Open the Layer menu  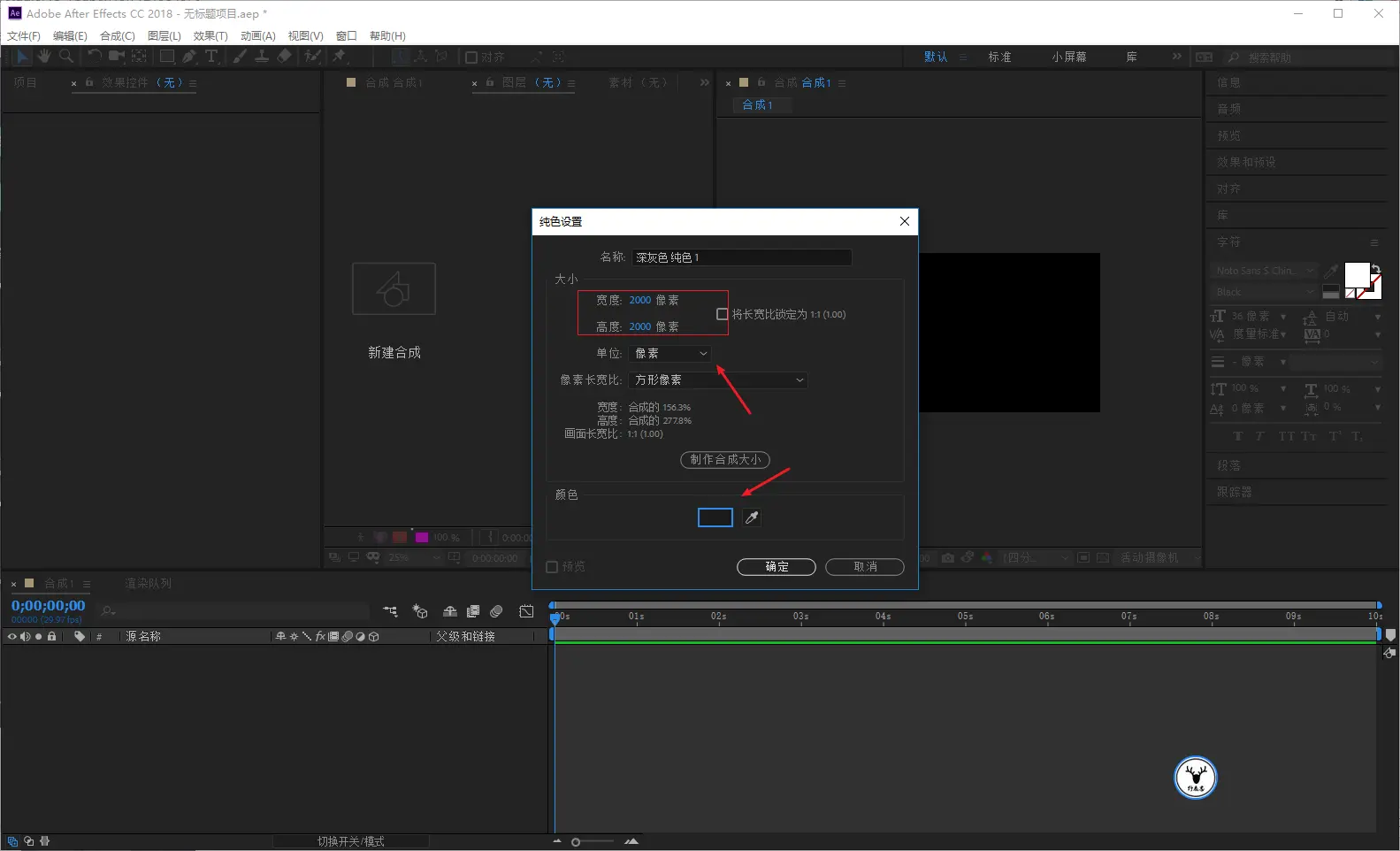tap(164, 36)
